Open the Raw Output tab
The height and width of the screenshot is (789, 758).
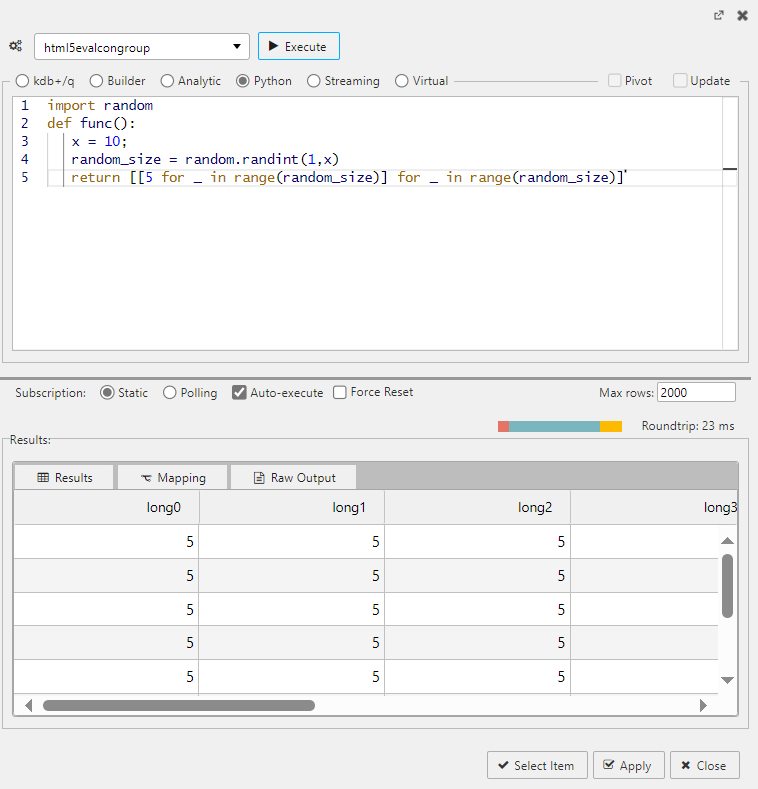pyautogui.click(x=293, y=477)
